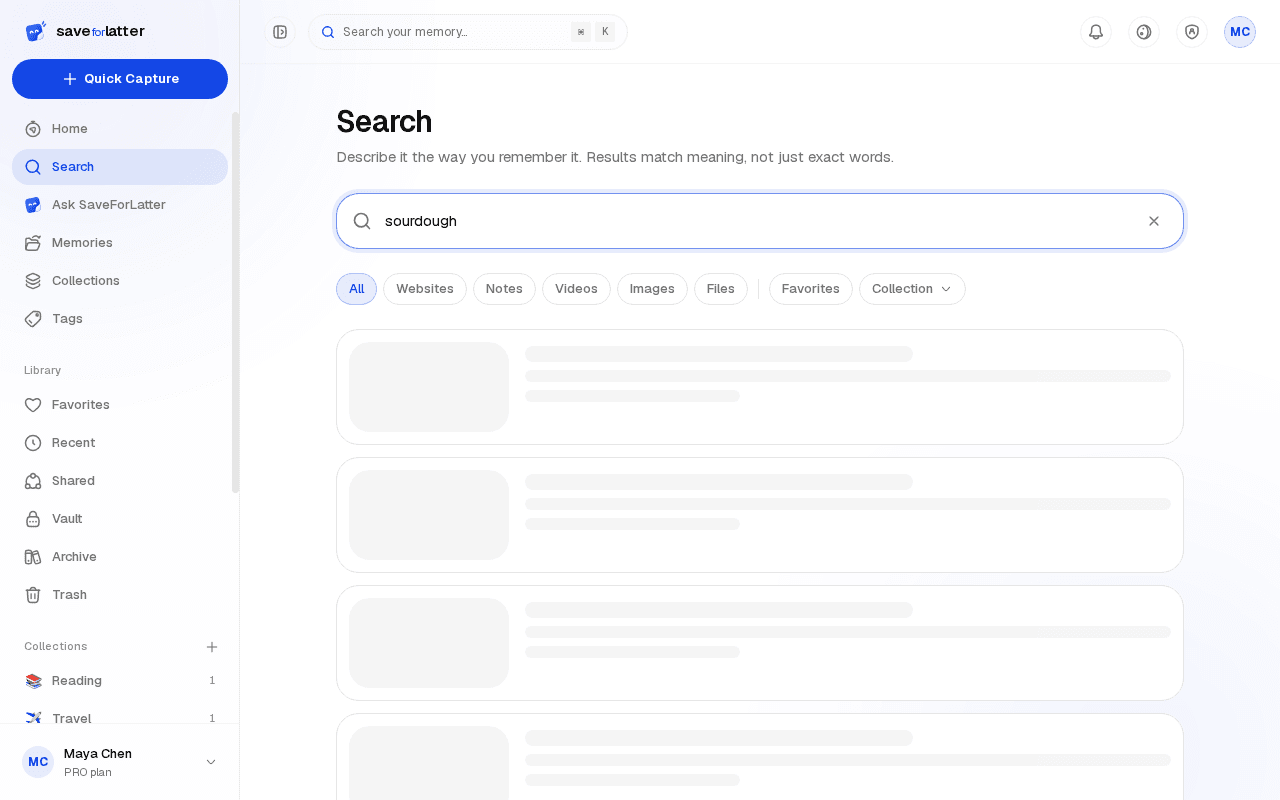1280x800 pixels.
Task: Filter results by Websites
Action: coord(425,289)
